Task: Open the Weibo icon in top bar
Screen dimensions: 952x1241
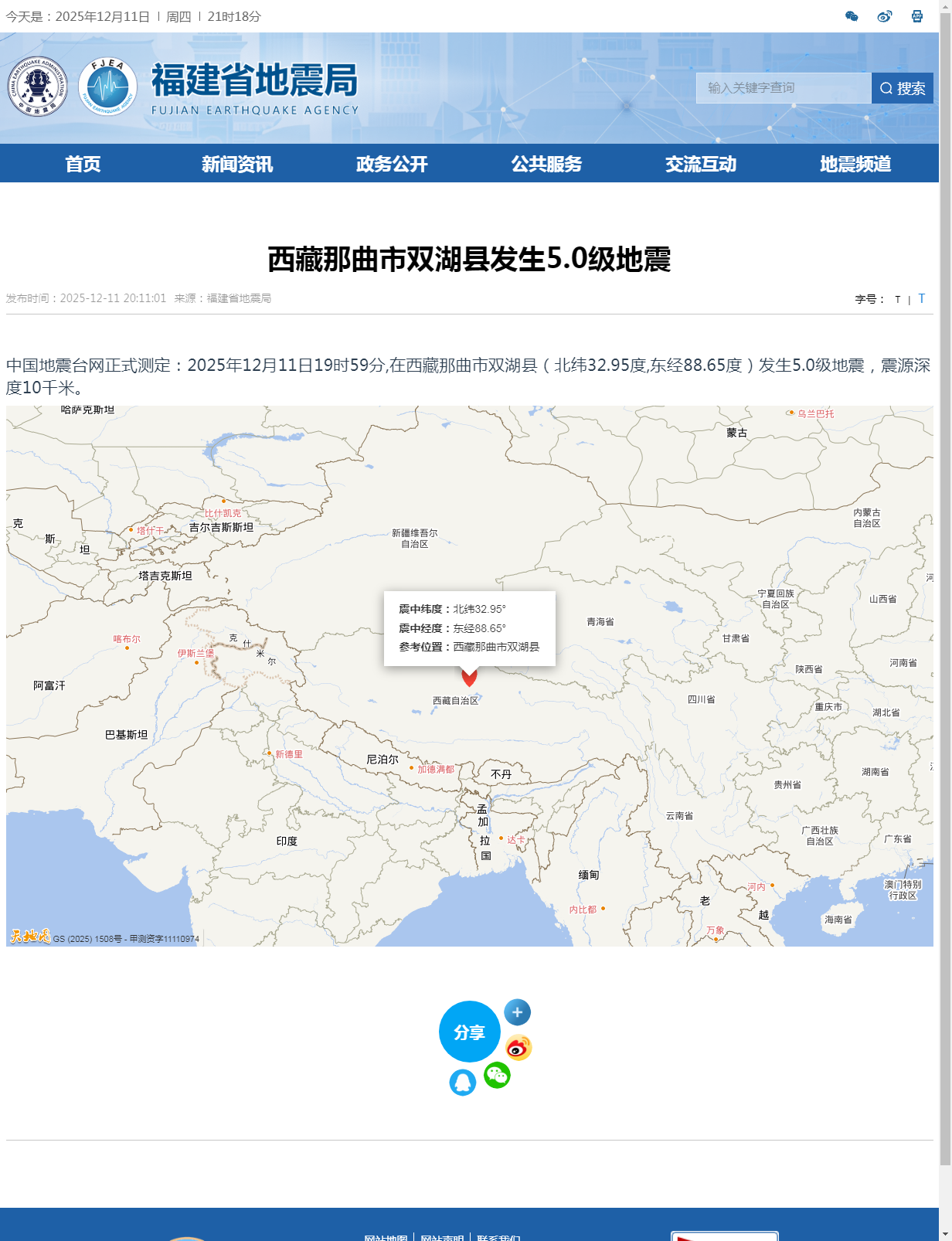Action: tap(885, 16)
